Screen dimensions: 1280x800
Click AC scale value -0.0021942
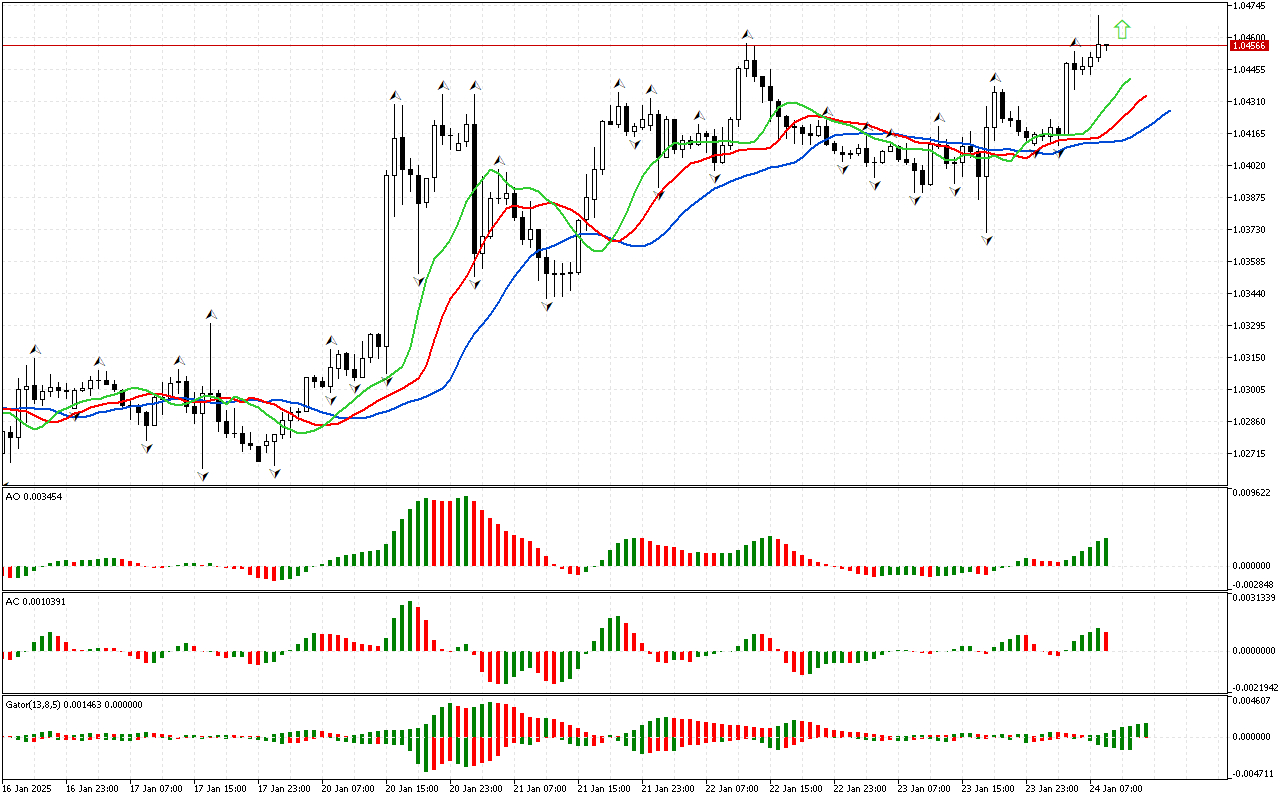pyautogui.click(x=1254, y=688)
